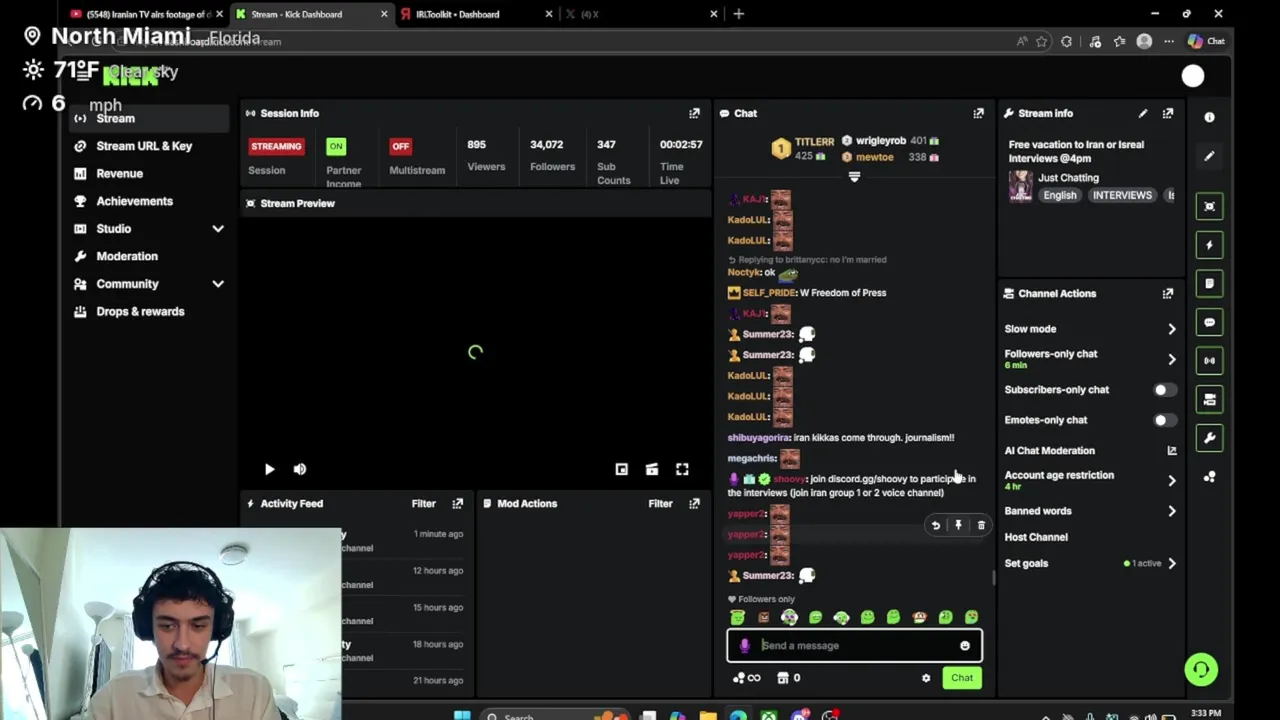This screenshot has width=1280, height=720.
Task: Pop out the Activity Feed panel
Action: pyautogui.click(x=457, y=503)
